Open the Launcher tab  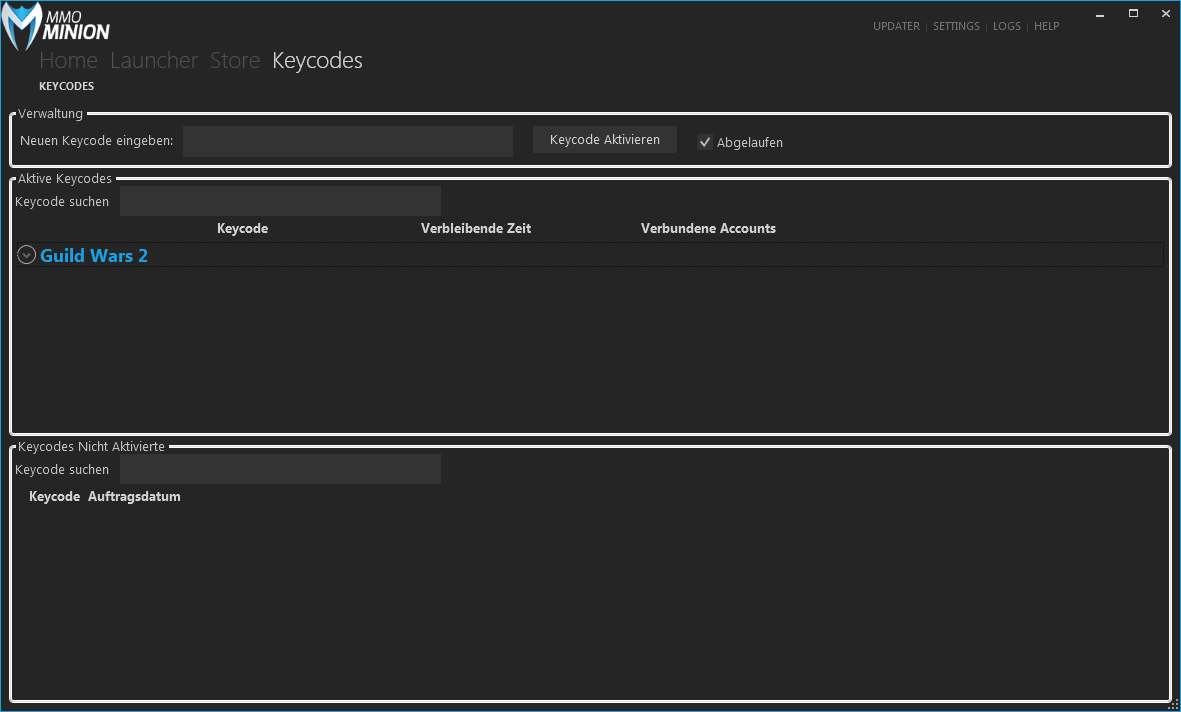154,61
